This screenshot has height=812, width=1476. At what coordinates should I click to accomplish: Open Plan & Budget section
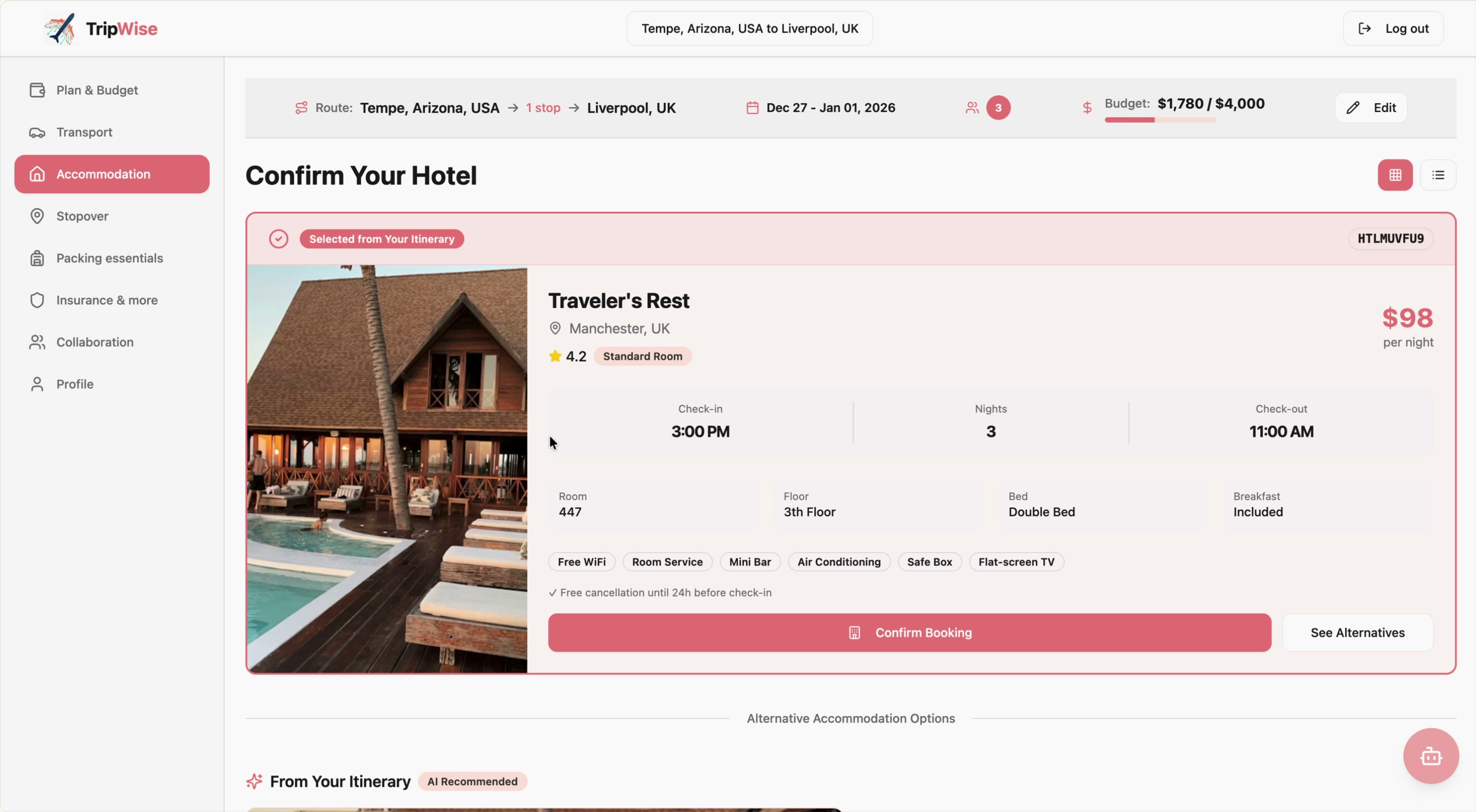pyautogui.click(x=112, y=90)
